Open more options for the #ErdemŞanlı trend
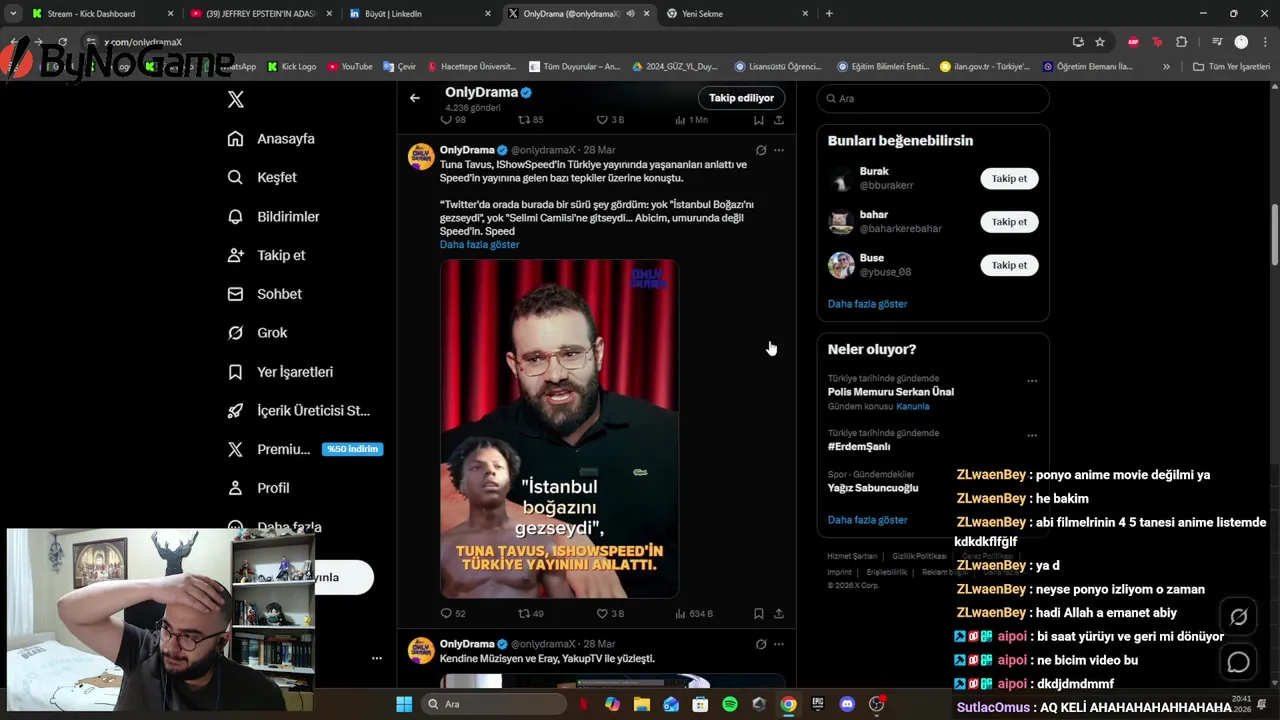This screenshot has width=1280, height=720. [1032, 435]
